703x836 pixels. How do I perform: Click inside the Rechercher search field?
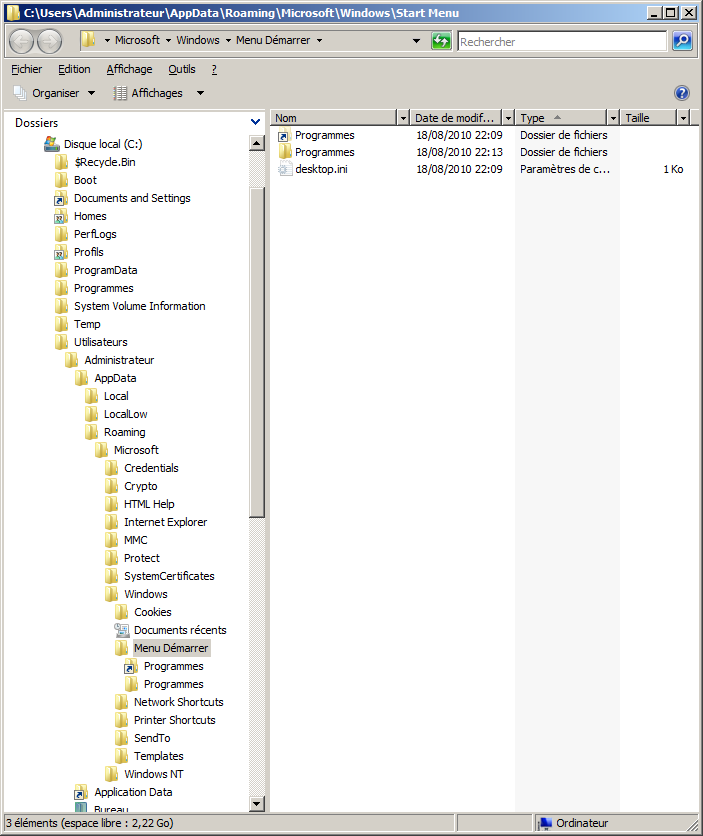(560, 42)
